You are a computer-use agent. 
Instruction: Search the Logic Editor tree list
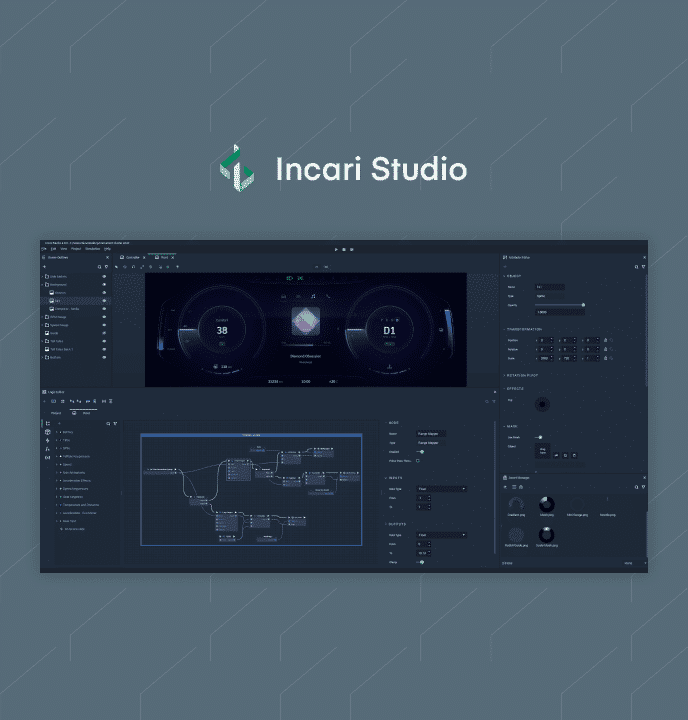click(x=108, y=424)
